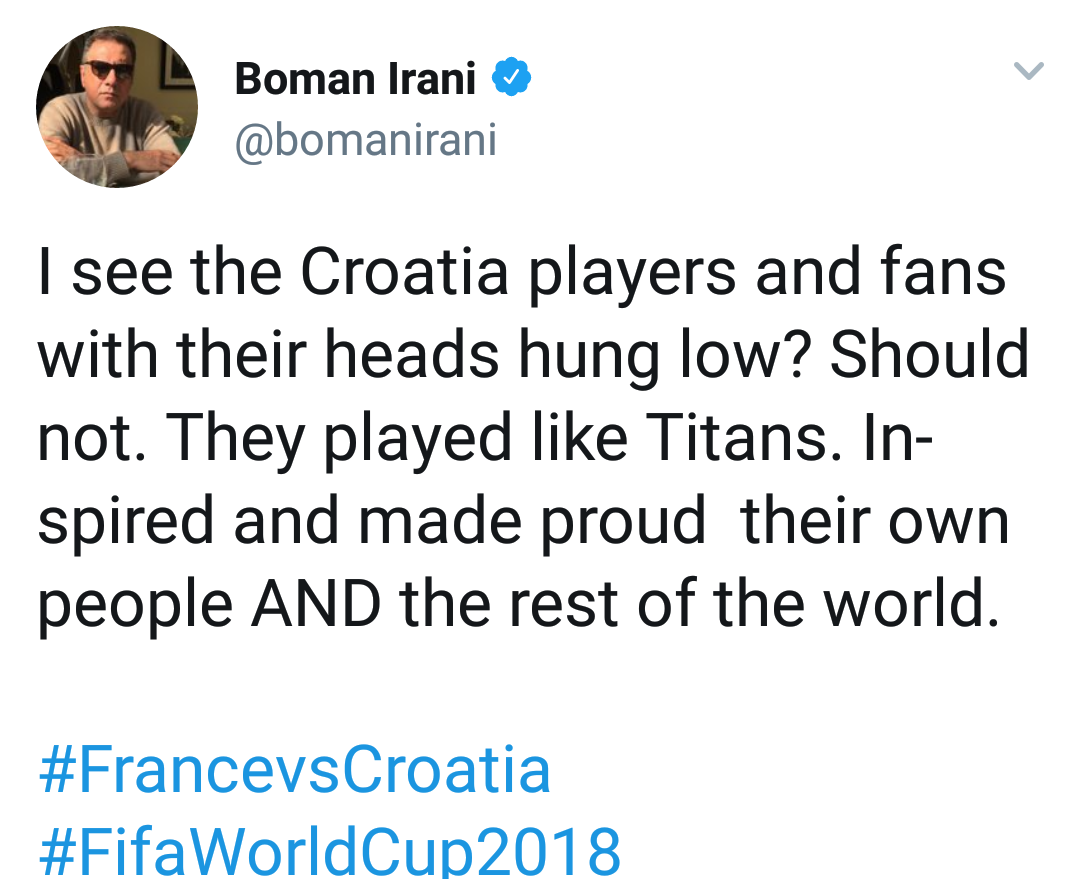Open the #FifaWorldCup2018 hashtag
Image resolution: width=1080 pixels, height=879 pixels.
330,852
